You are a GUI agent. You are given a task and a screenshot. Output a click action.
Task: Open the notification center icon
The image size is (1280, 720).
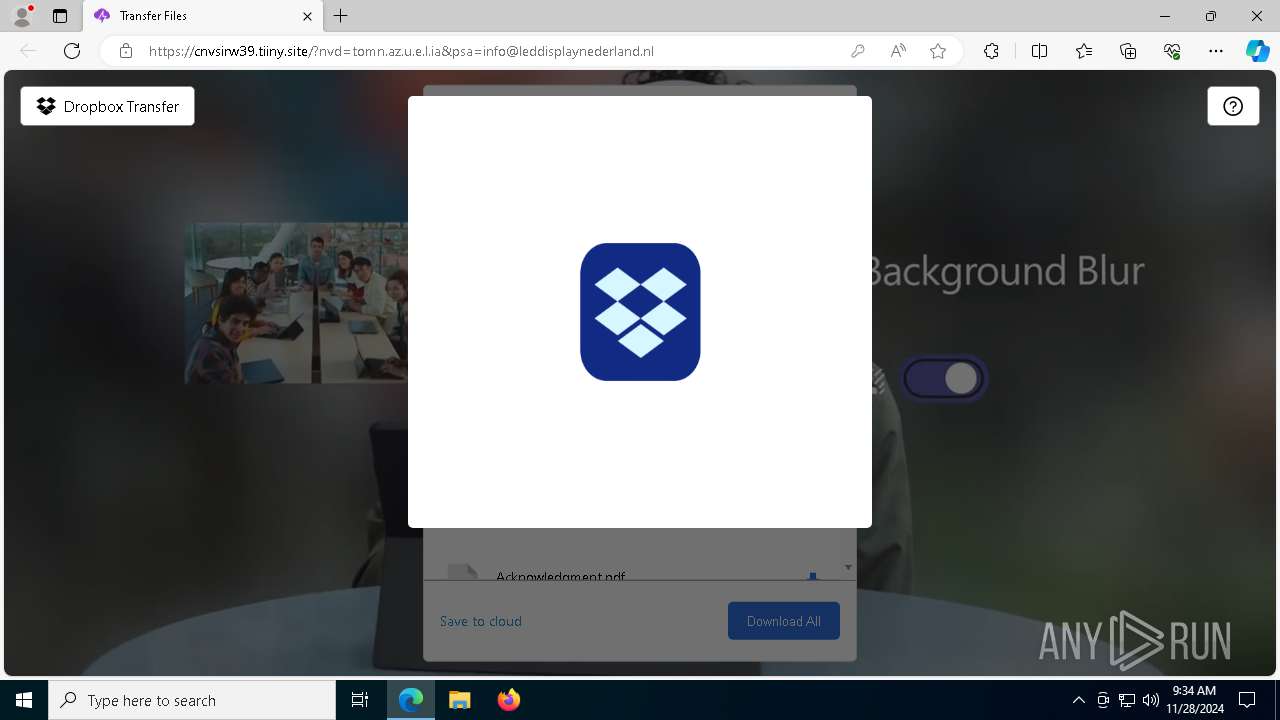click(x=1247, y=700)
